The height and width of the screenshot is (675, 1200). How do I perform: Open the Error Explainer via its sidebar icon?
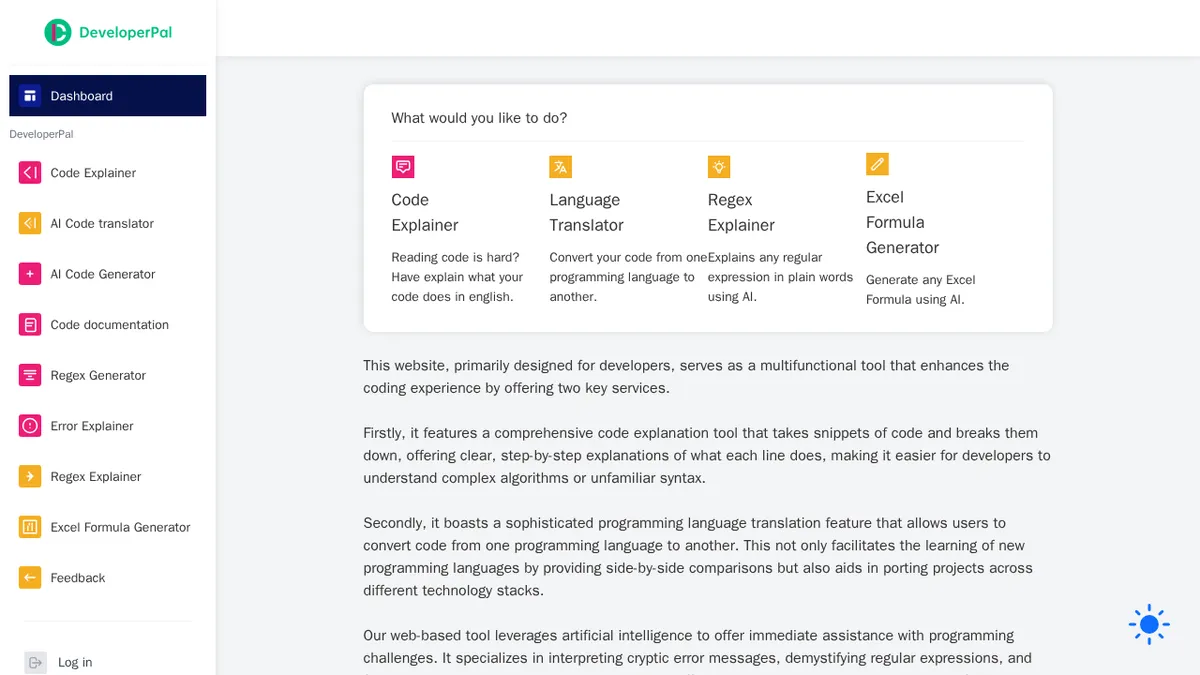pos(29,425)
